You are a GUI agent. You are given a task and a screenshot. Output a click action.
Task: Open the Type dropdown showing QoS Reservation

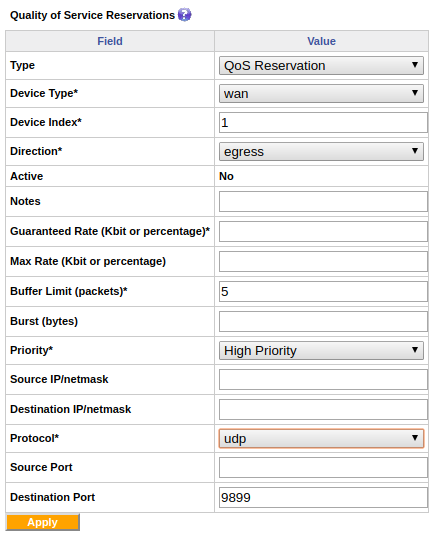point(321,66)
